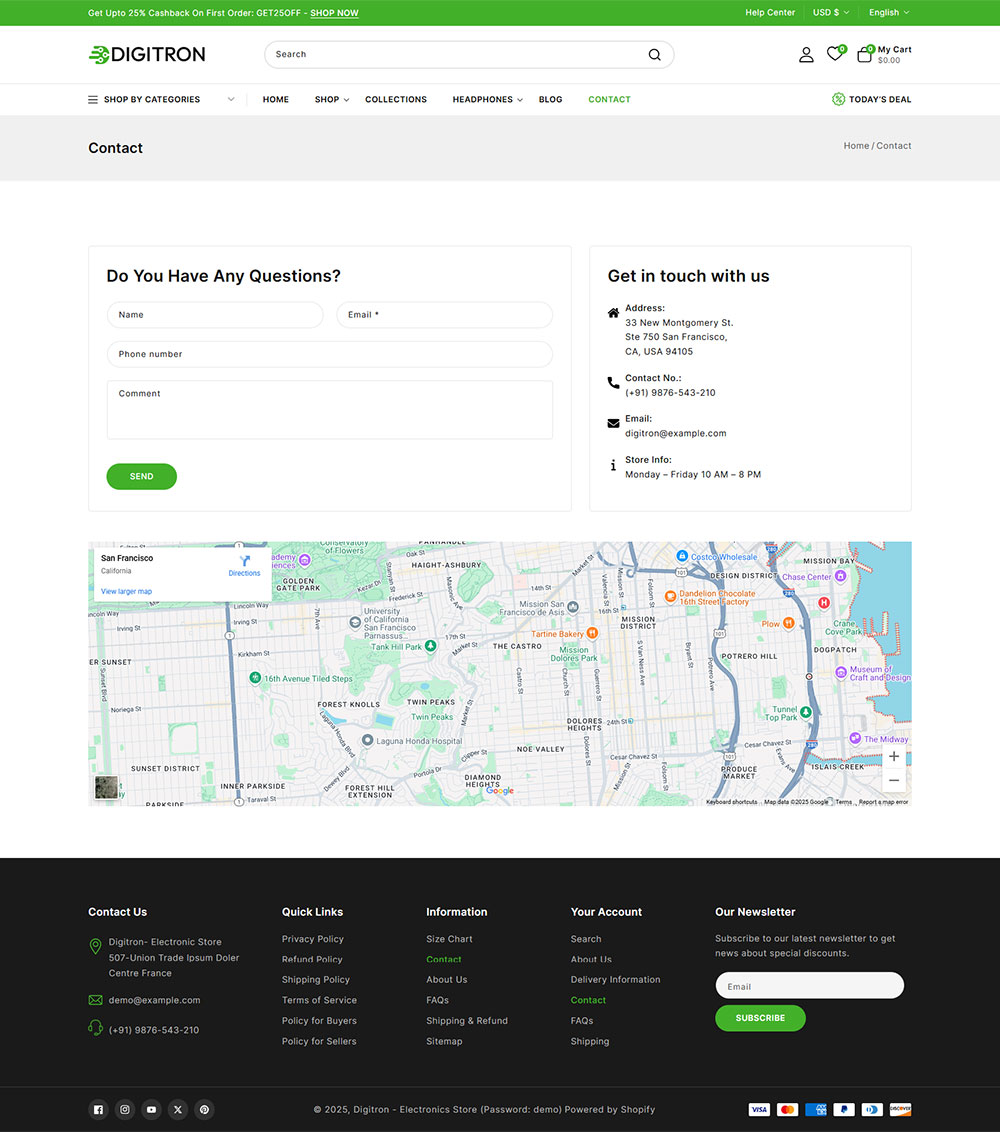This screenshot has height=1132, width=1000.
Task: Open the account login icon
Action: [806, 55]
